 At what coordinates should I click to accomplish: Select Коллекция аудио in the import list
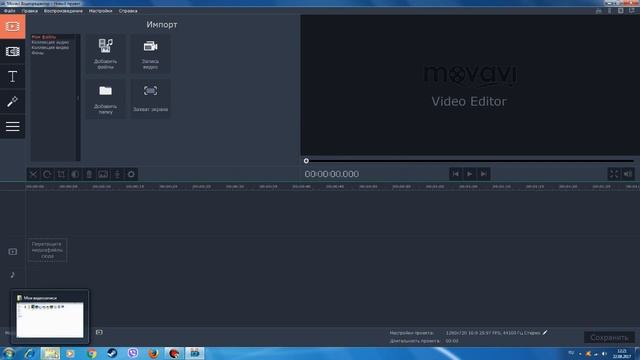point(50,42)
